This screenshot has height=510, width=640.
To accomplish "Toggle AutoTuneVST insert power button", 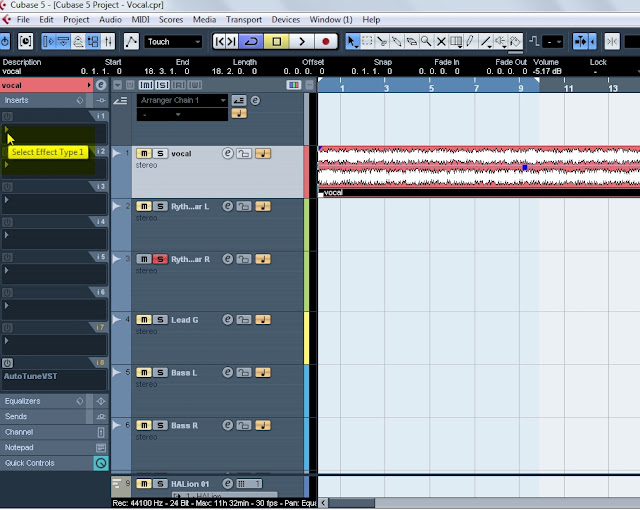I will point(7,363).
